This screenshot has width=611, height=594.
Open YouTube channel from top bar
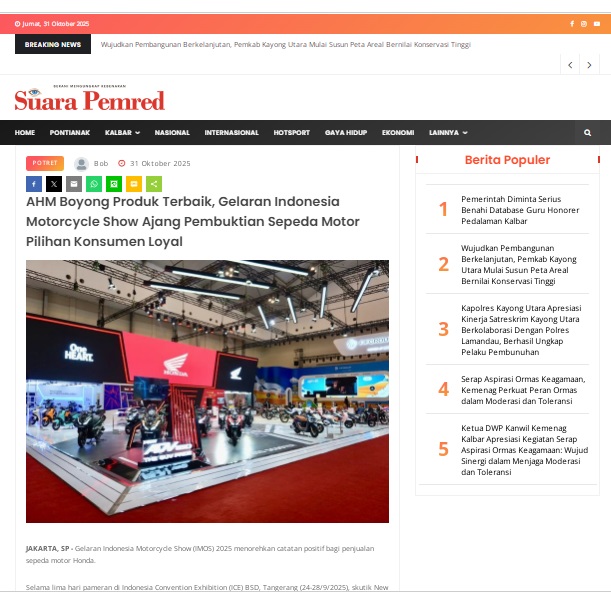click(x=596, y=24)
